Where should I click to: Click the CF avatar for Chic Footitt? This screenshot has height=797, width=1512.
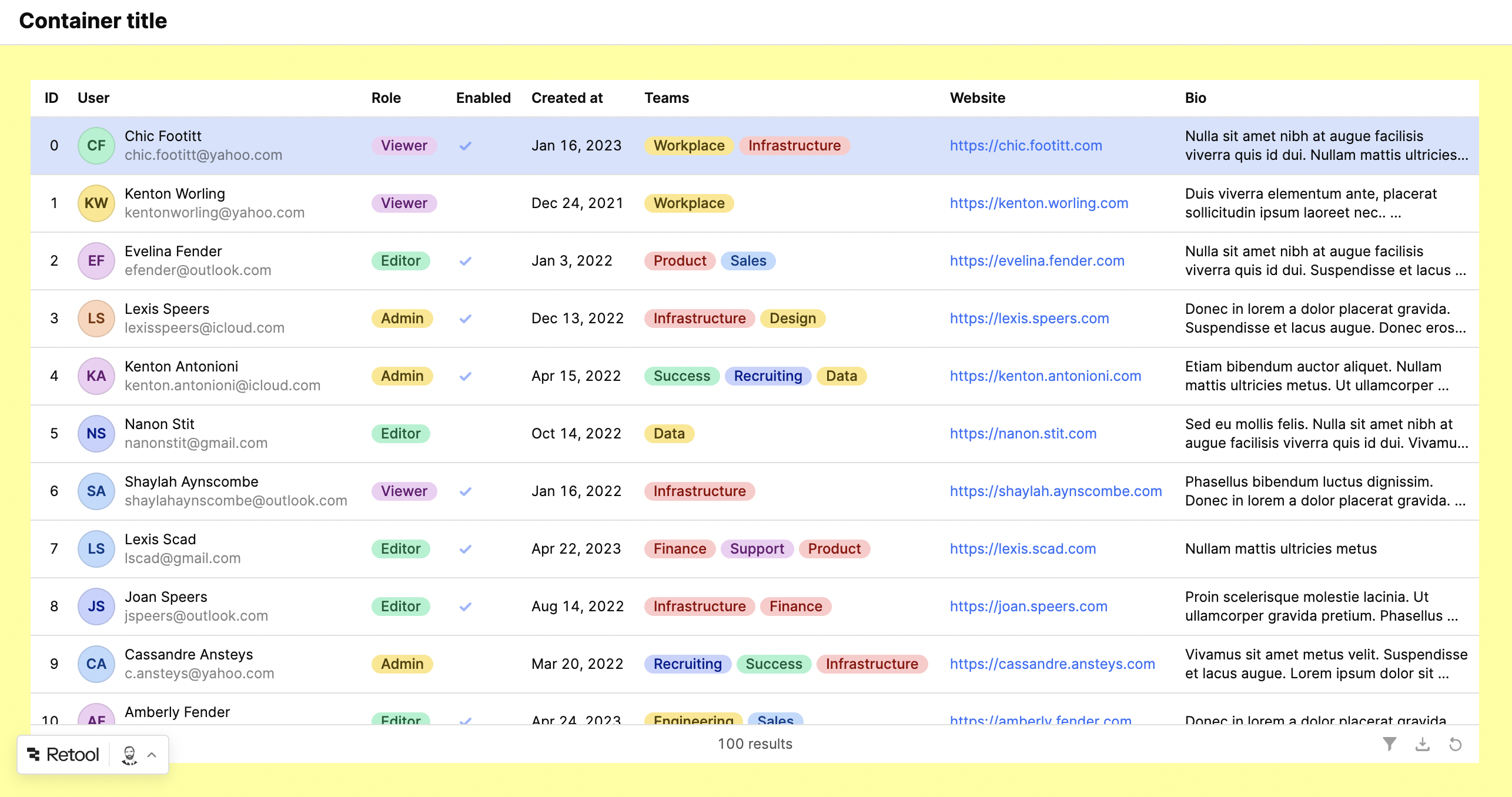tap(96, 145)
